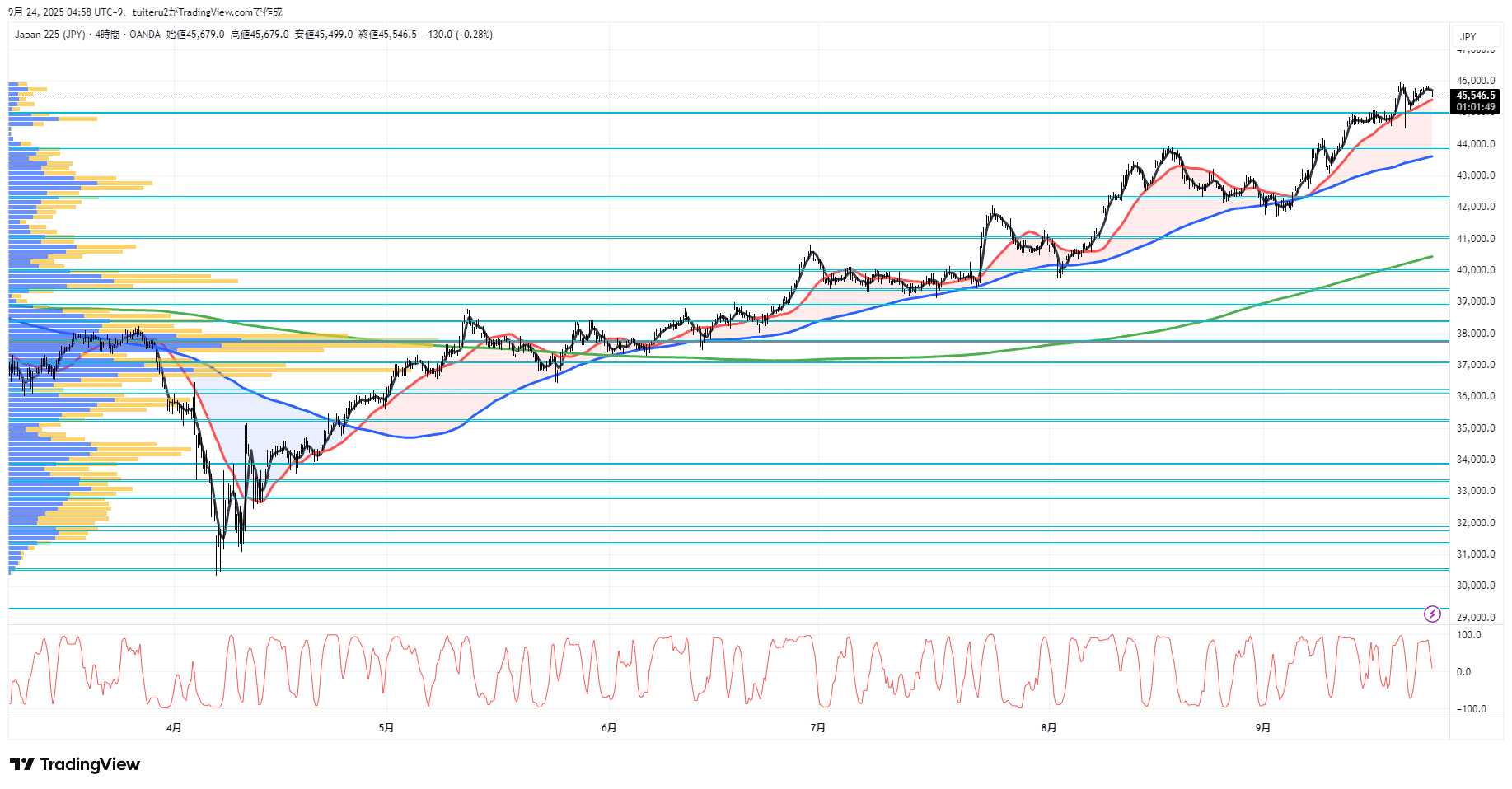Click the Japan 225 (JPY) symbol title

(x=49, y=35)
